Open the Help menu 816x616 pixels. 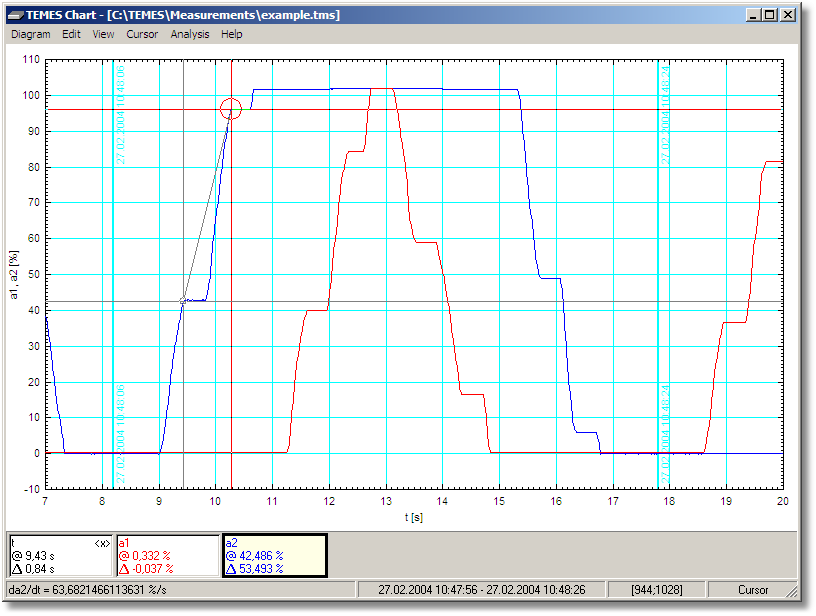click(232, 34)
